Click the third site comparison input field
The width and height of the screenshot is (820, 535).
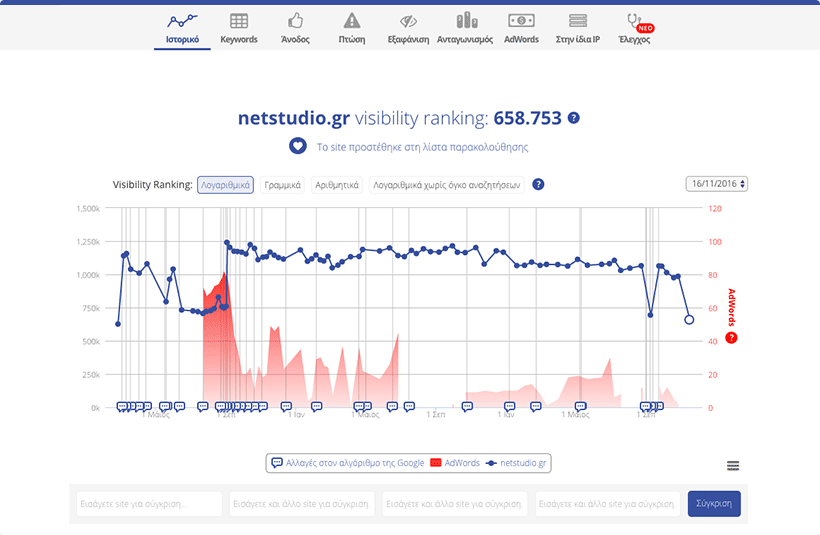(455, 504)
